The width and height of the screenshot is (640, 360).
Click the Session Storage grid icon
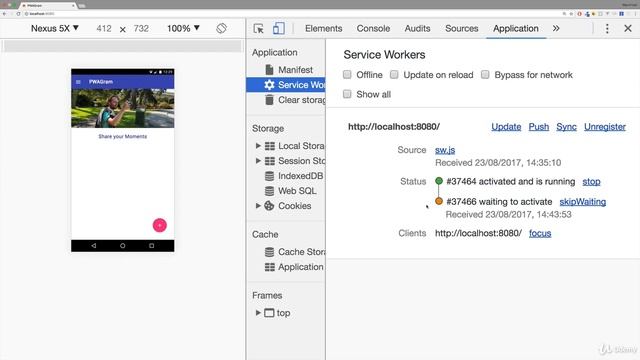coord(269,161)
